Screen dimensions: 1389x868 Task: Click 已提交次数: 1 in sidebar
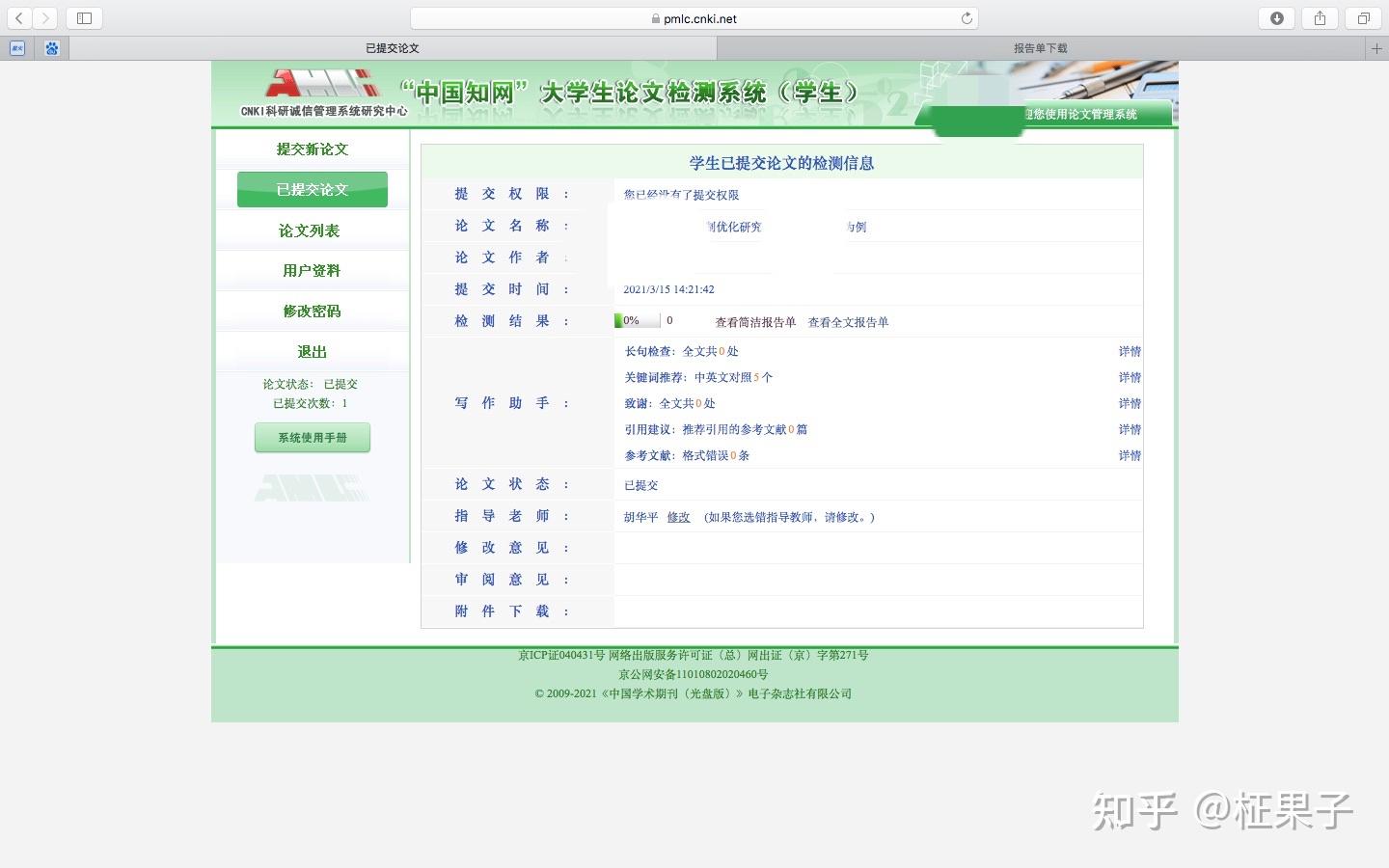tap(310, 403)
